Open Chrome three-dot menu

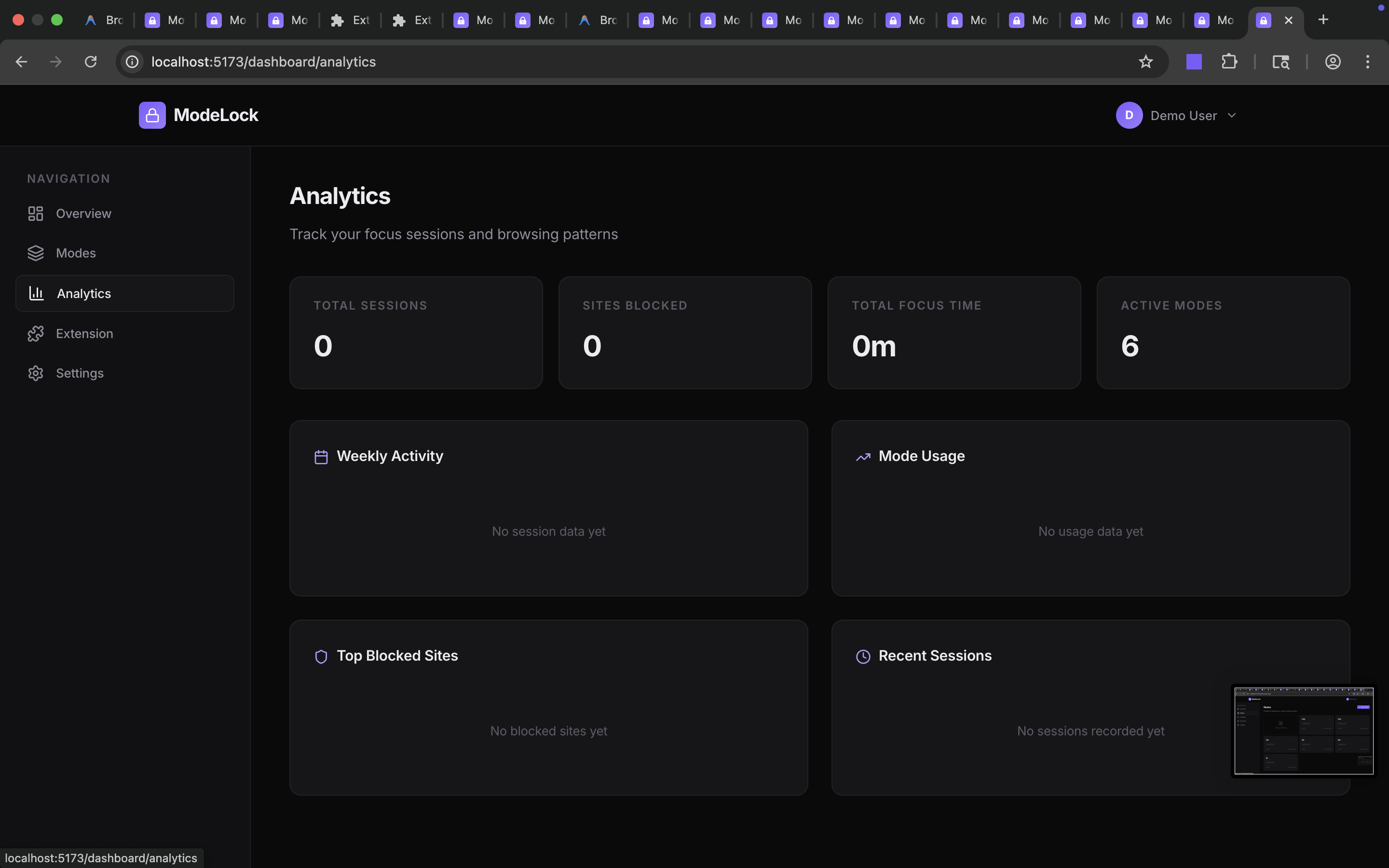(1367, 61)
